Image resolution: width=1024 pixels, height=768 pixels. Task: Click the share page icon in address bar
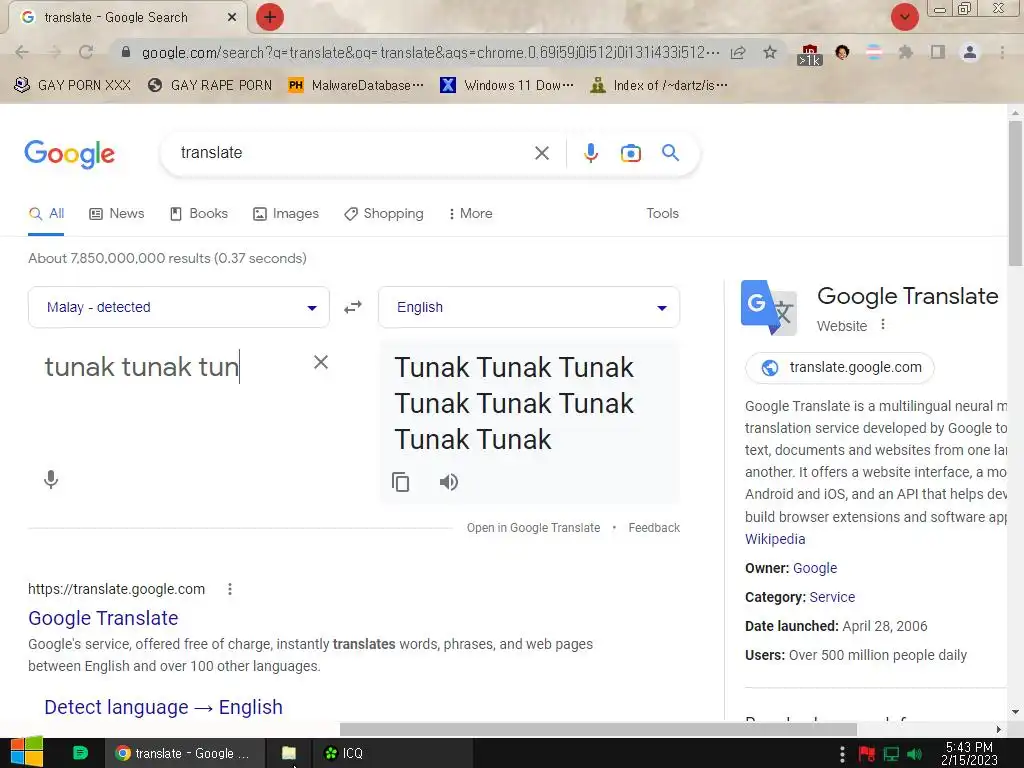[x=738, y=52]
